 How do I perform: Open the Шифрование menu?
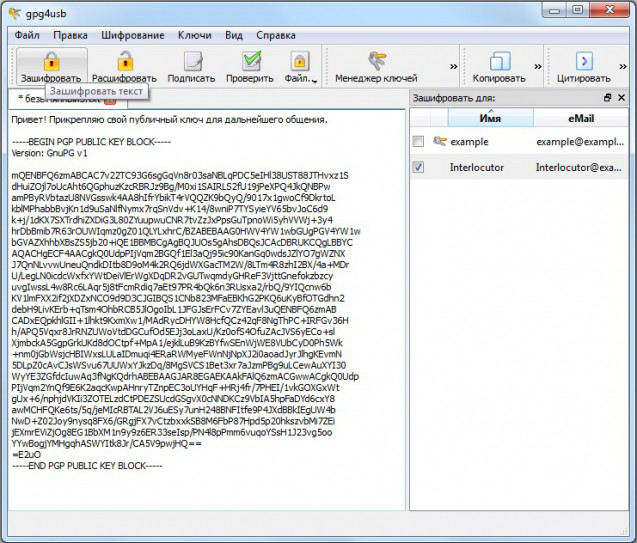point(132,35)
